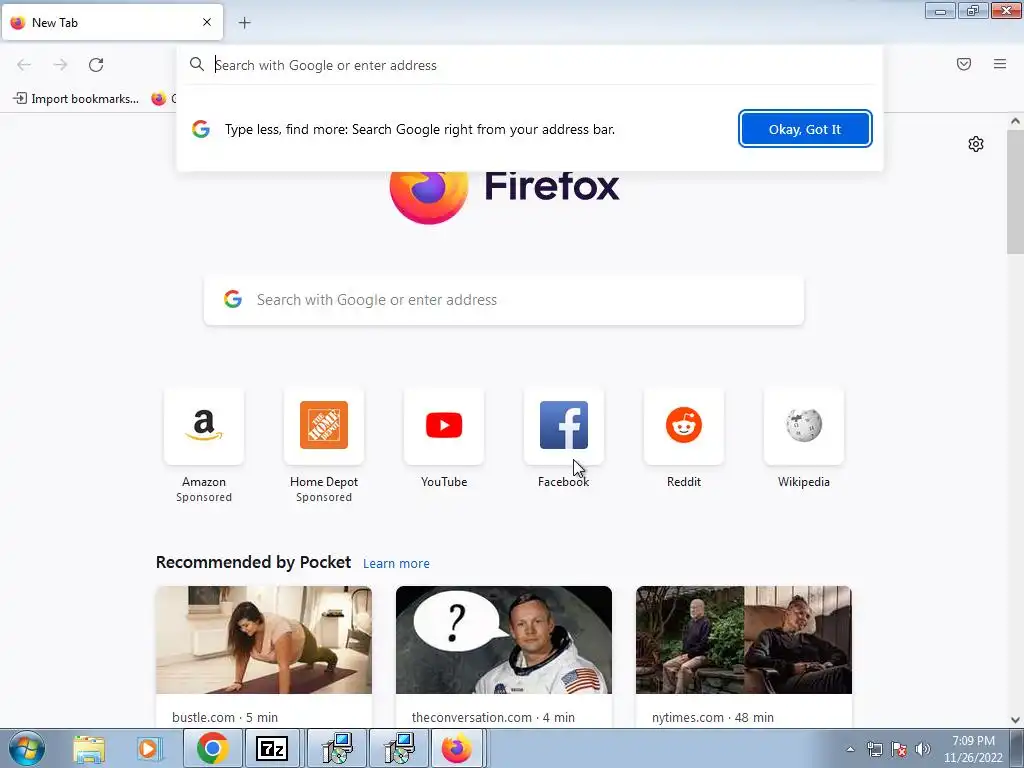The image size is (1024, 768).
Task: Click the Firefox taskbar icon
Action: pos(457,748)
